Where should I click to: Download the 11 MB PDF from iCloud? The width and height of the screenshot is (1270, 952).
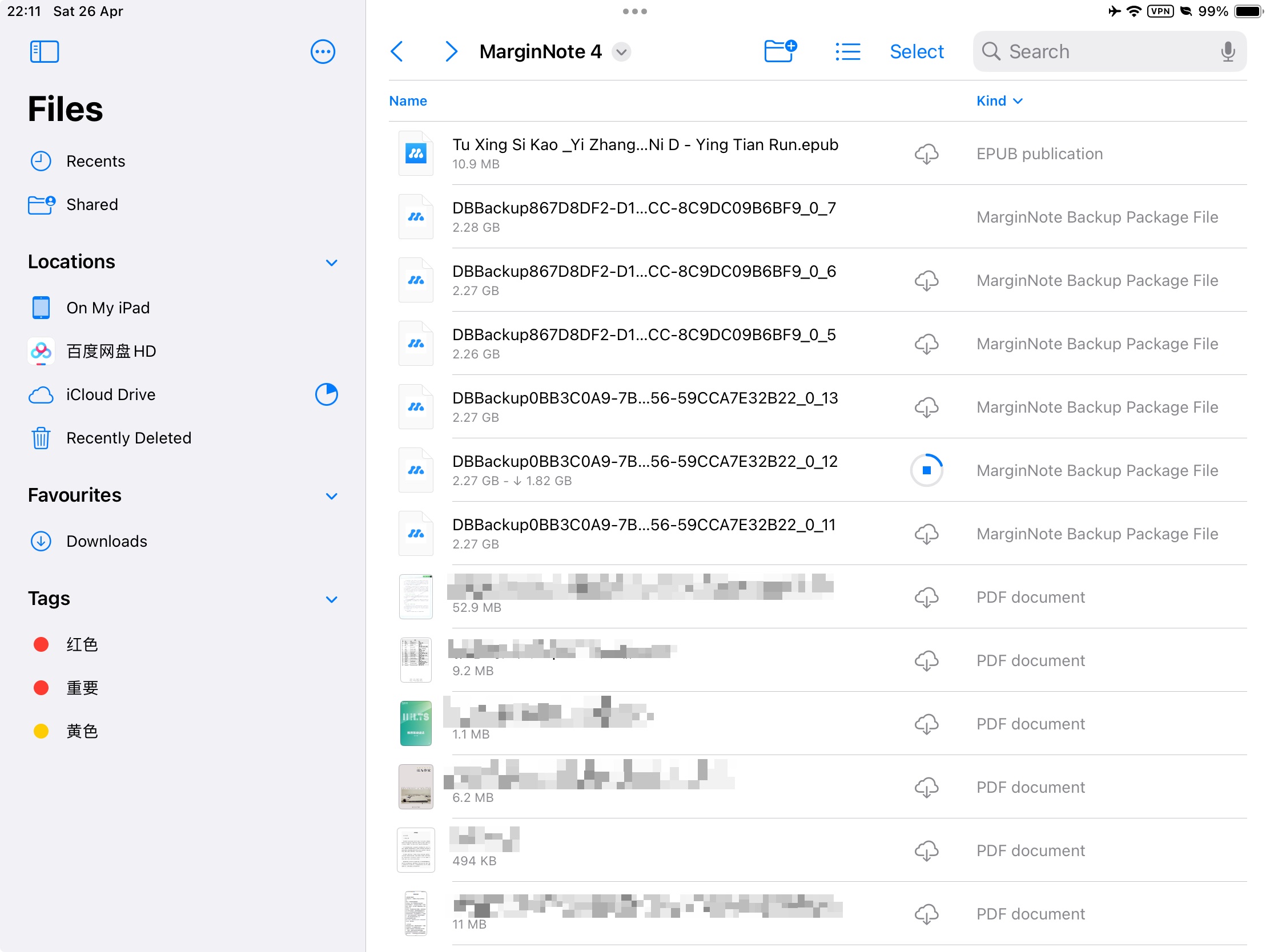pyautogui.click(x=926, y=914)
